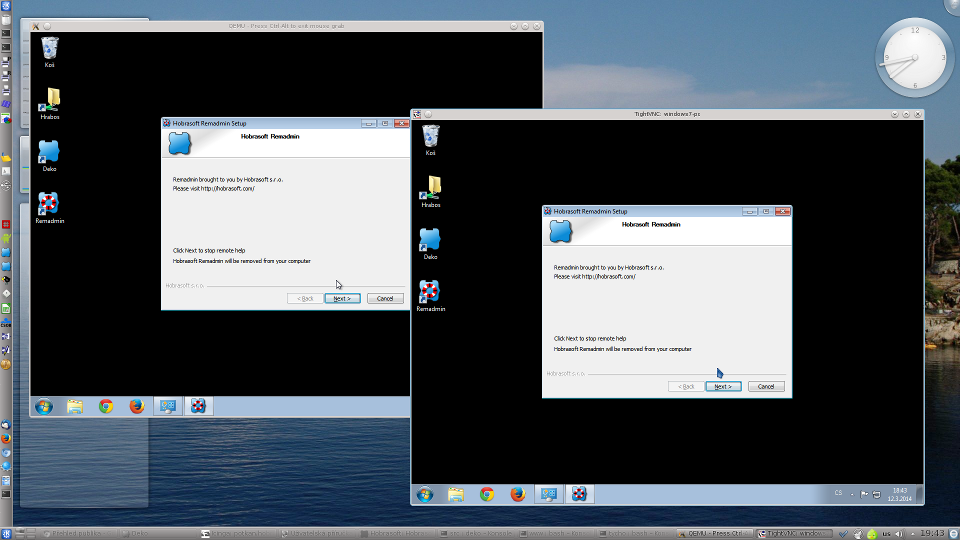
Task: Open Recycle Bin icon in QEMU window
Action: 50,51
